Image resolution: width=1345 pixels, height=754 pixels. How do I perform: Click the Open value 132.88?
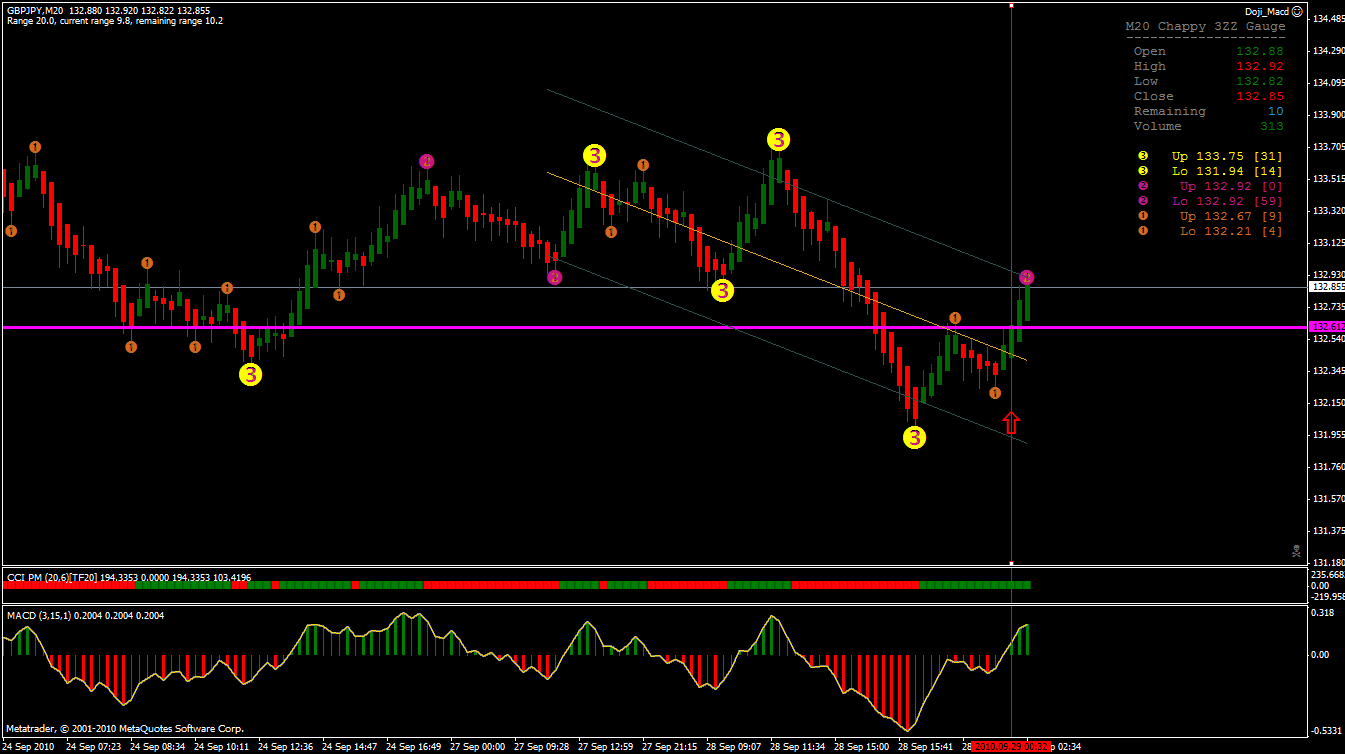[1259, 51]
